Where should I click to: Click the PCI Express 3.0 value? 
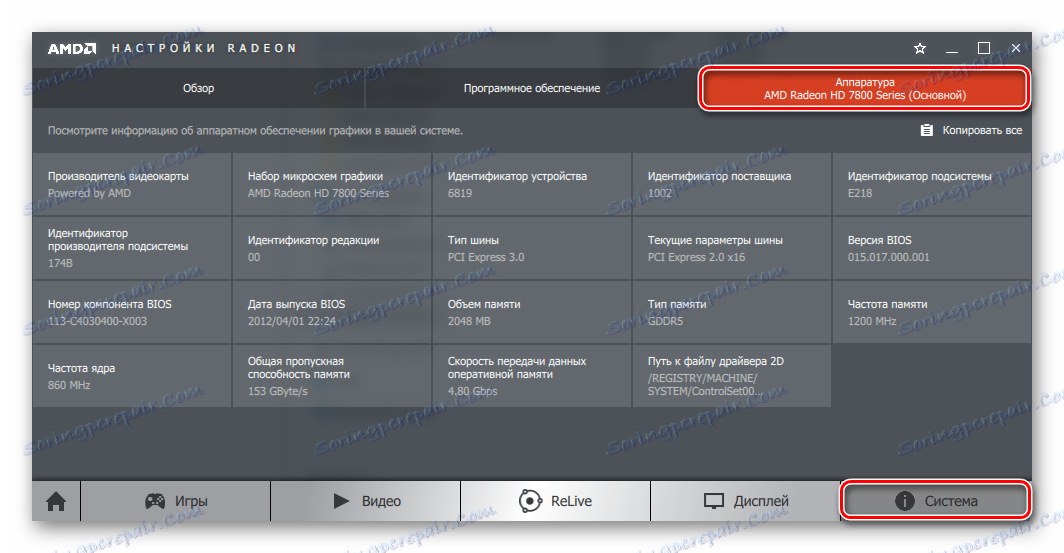pos(486,257)
